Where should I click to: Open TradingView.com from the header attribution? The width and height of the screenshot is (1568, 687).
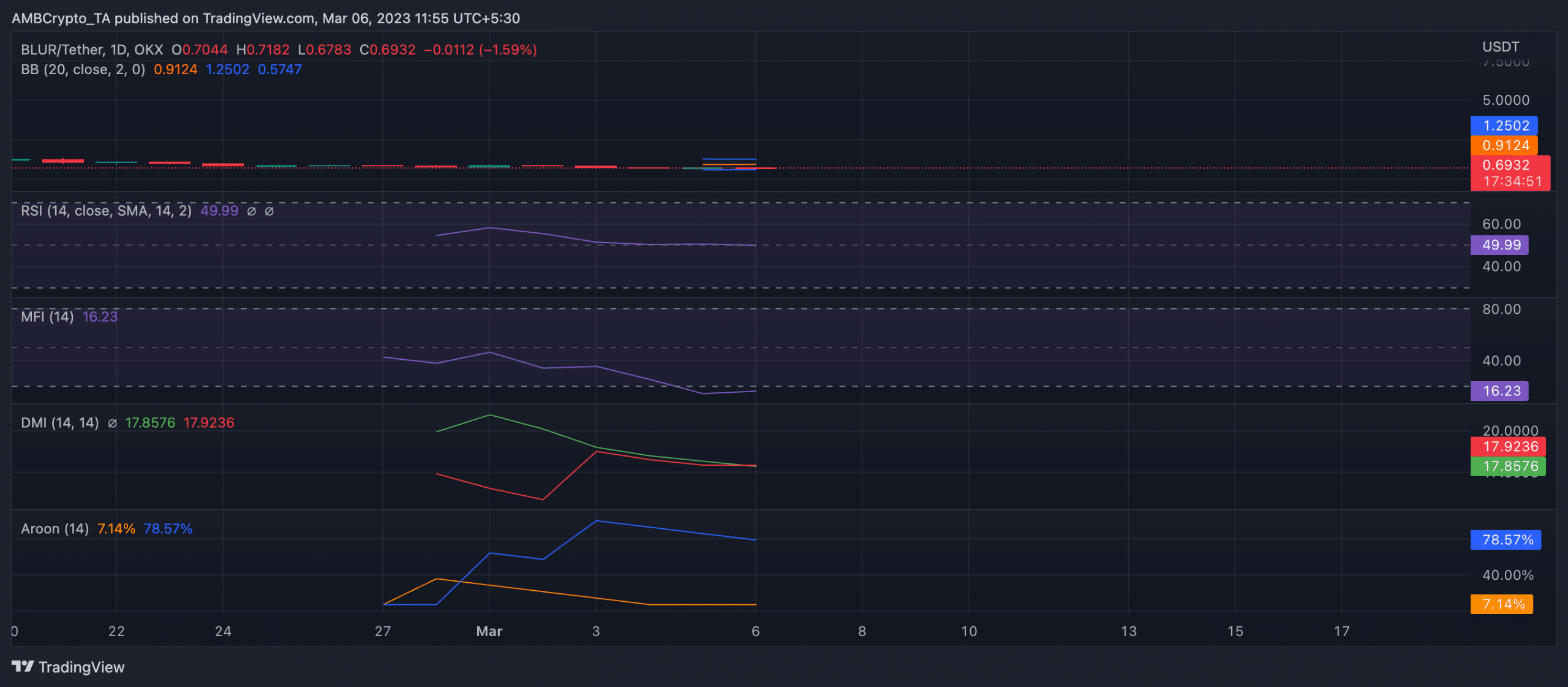(x=257, y=18)
